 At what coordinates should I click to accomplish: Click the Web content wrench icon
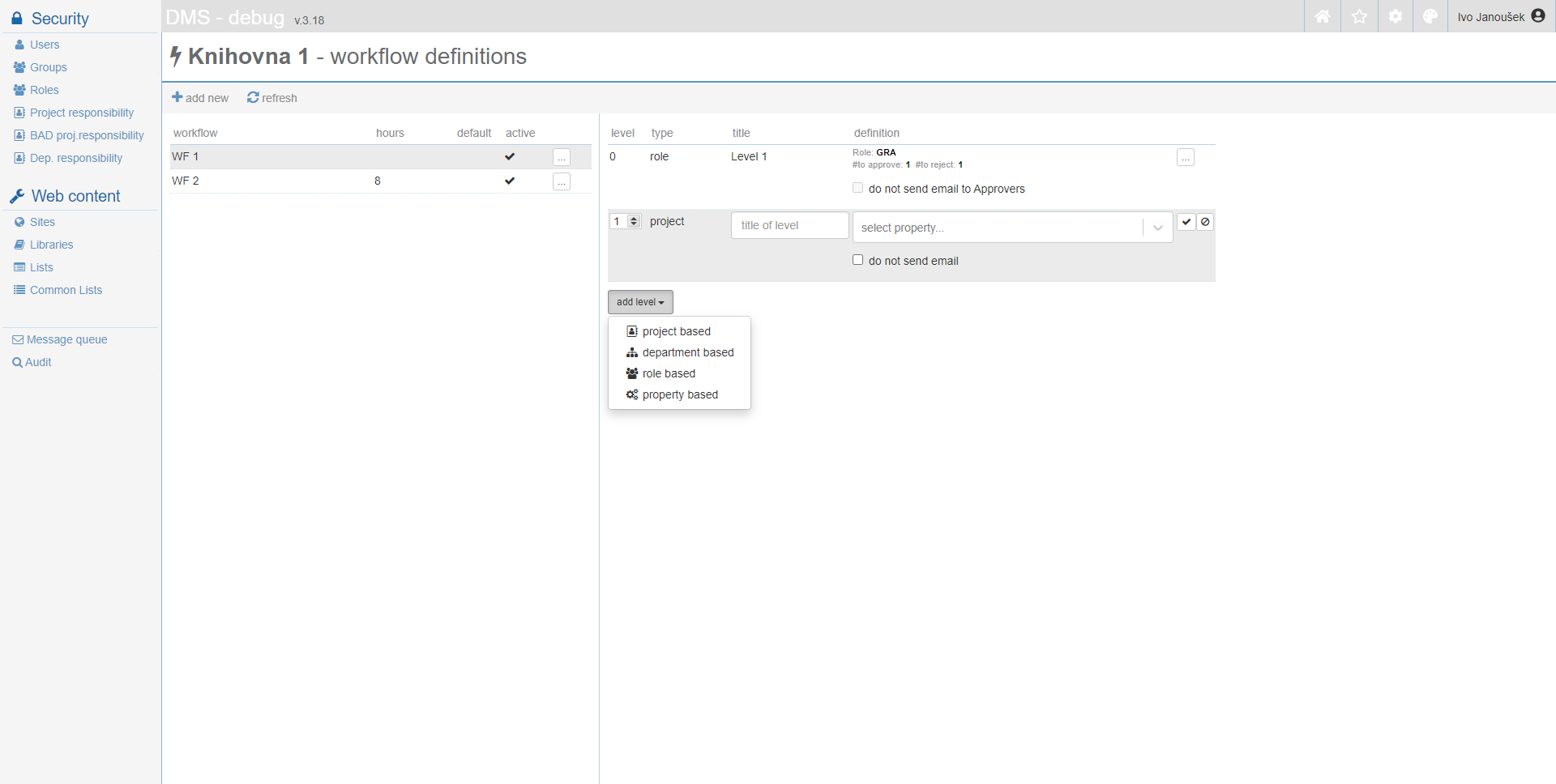click(x=17, y=196)
